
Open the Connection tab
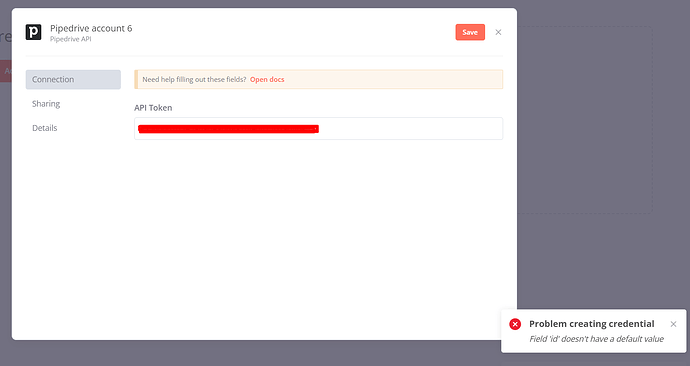(73, 80)
